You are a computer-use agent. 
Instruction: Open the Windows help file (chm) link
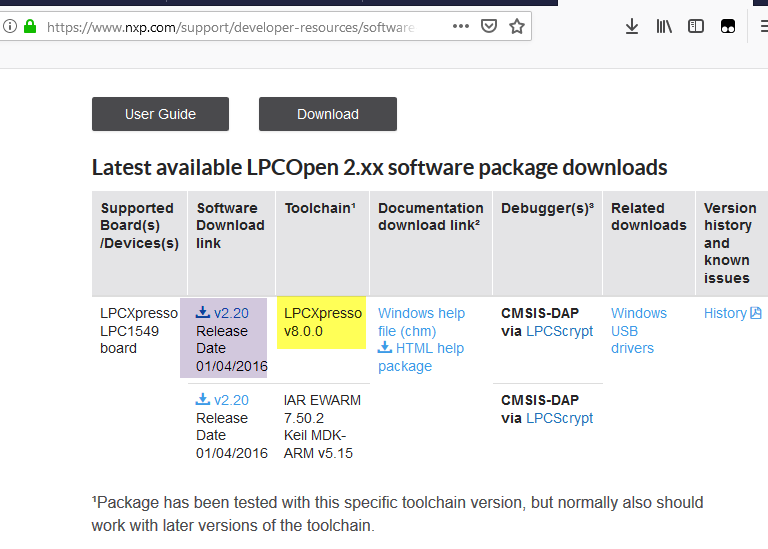(x=421, y=322)
